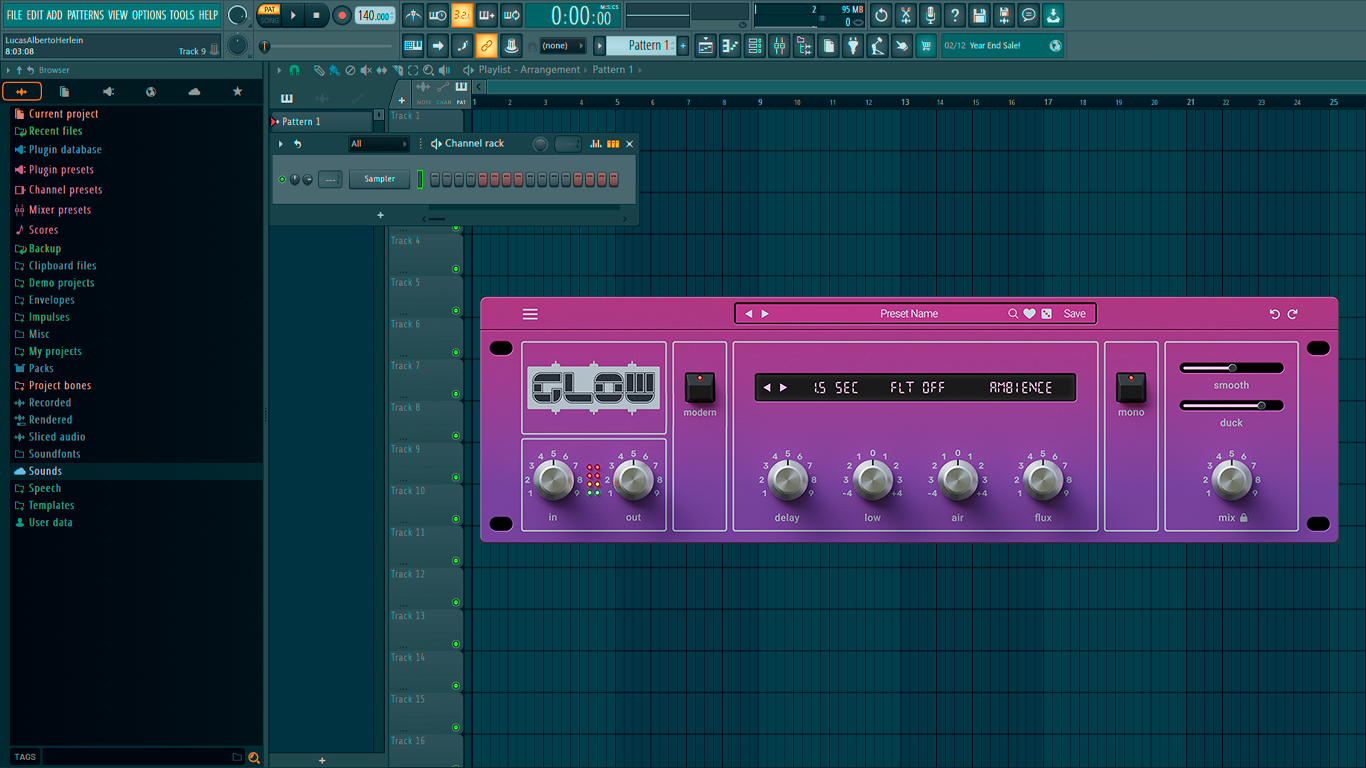This screenshot has height=768, width=1366.
Task: Open the Playlist view button
Action: point(706,45)
